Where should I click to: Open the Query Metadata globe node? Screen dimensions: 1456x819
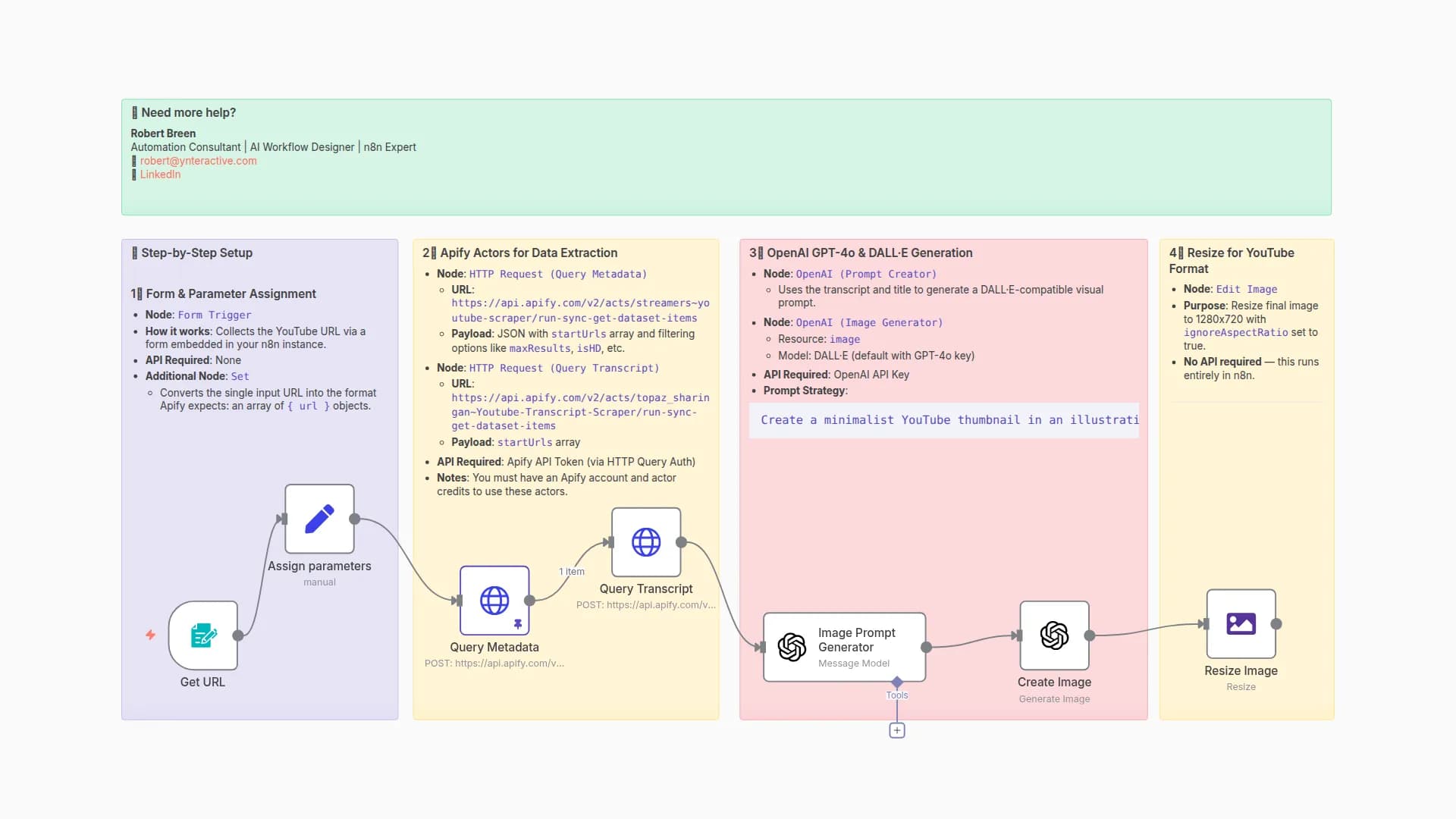494,600
